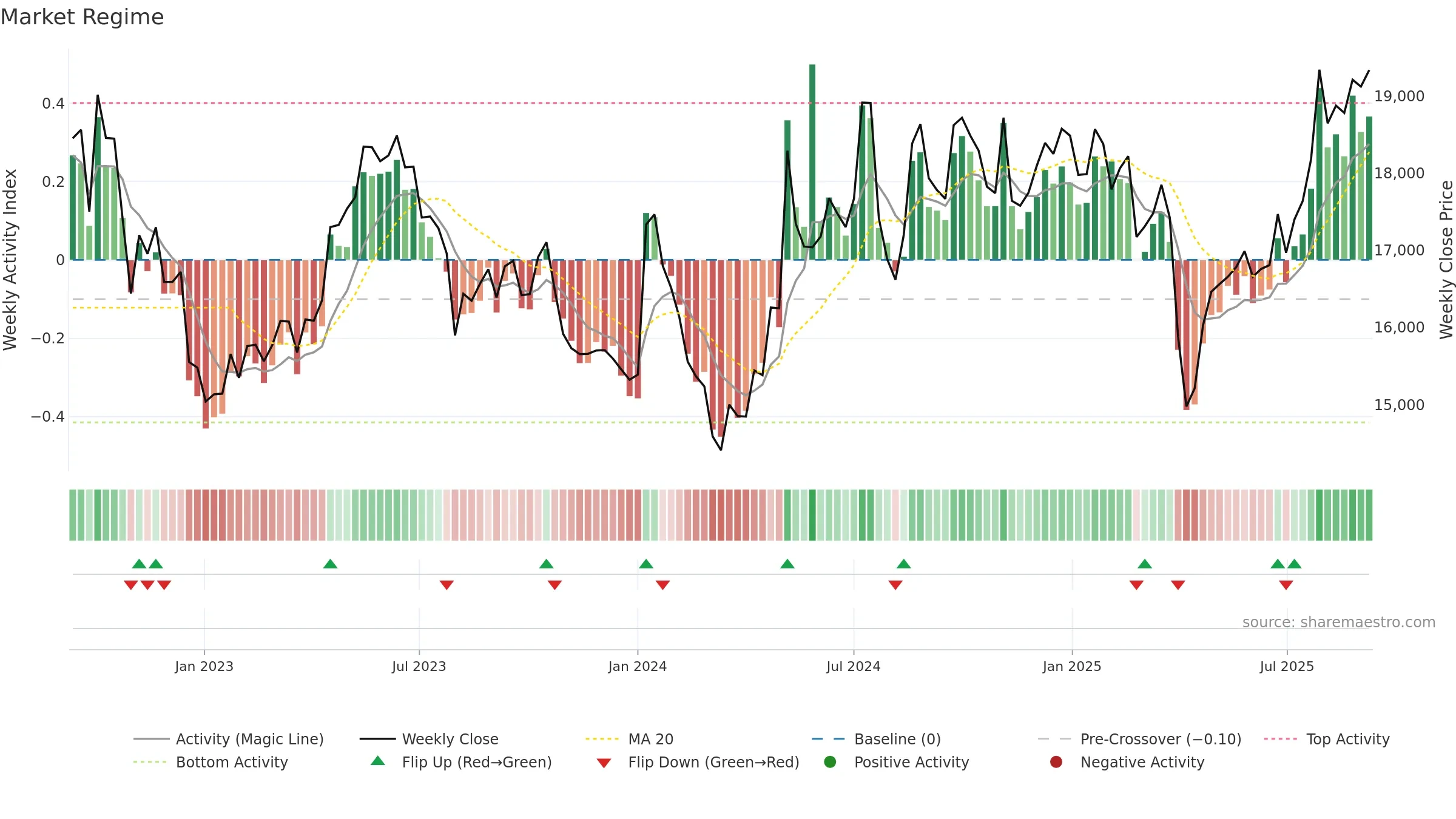This screenshot has width=1456, height=819.
Task: Click the Jul 2023 x-axis label
Action: pyautogui.click(x=419, y=666)
